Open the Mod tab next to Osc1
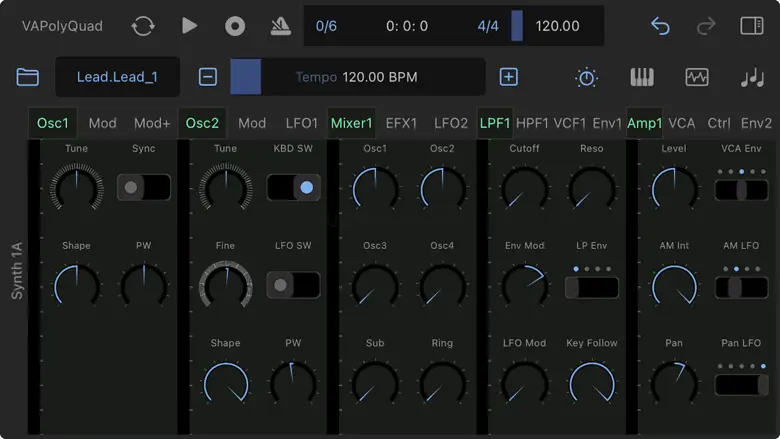780x439 pixels. 102,123
